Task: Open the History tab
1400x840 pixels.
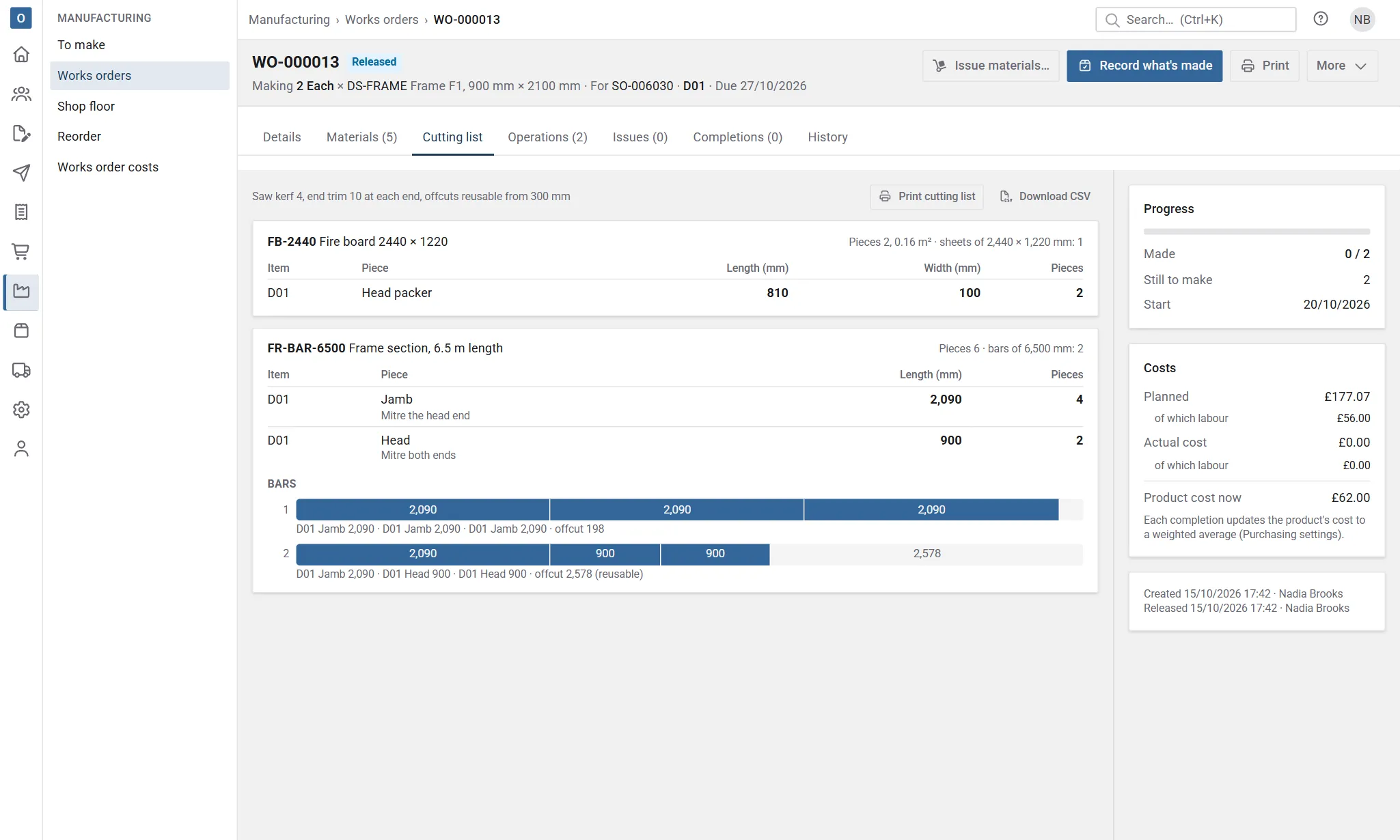Action: [x=827, y=137]
